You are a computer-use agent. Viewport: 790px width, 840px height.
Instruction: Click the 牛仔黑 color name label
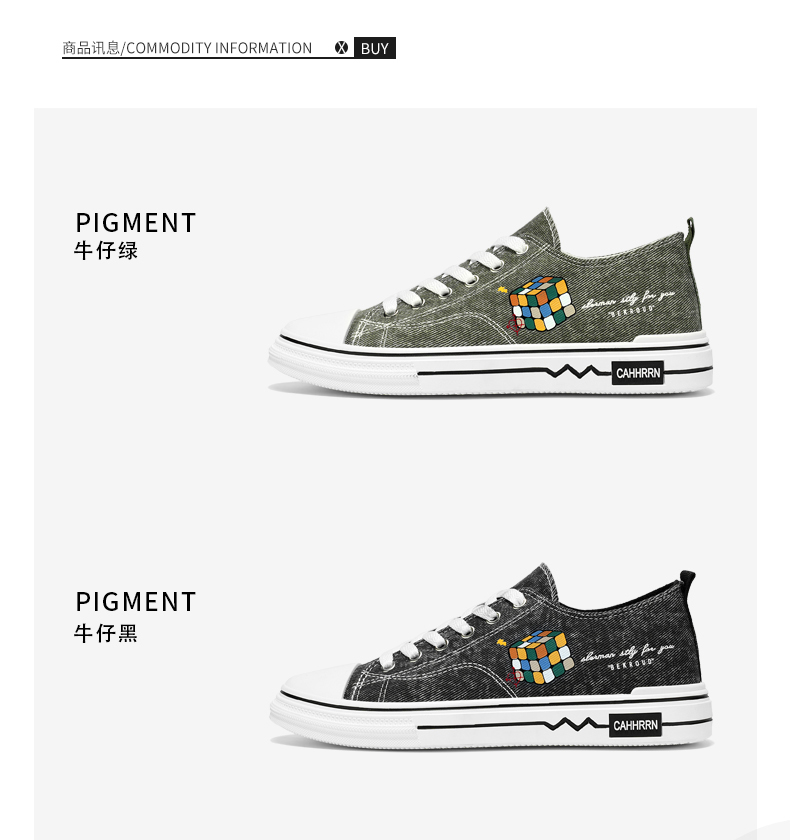click(106, 633)
